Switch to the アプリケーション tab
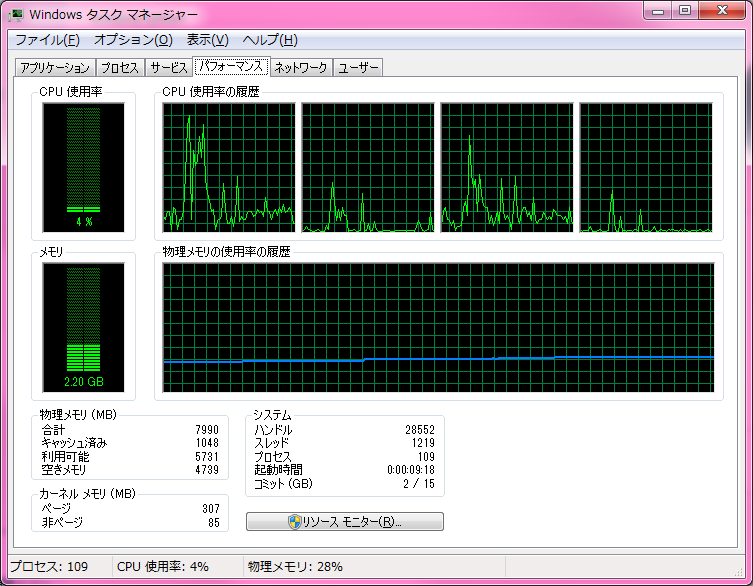Image resolution: width=753 pixels, height=586 pixels. [55, 68]
